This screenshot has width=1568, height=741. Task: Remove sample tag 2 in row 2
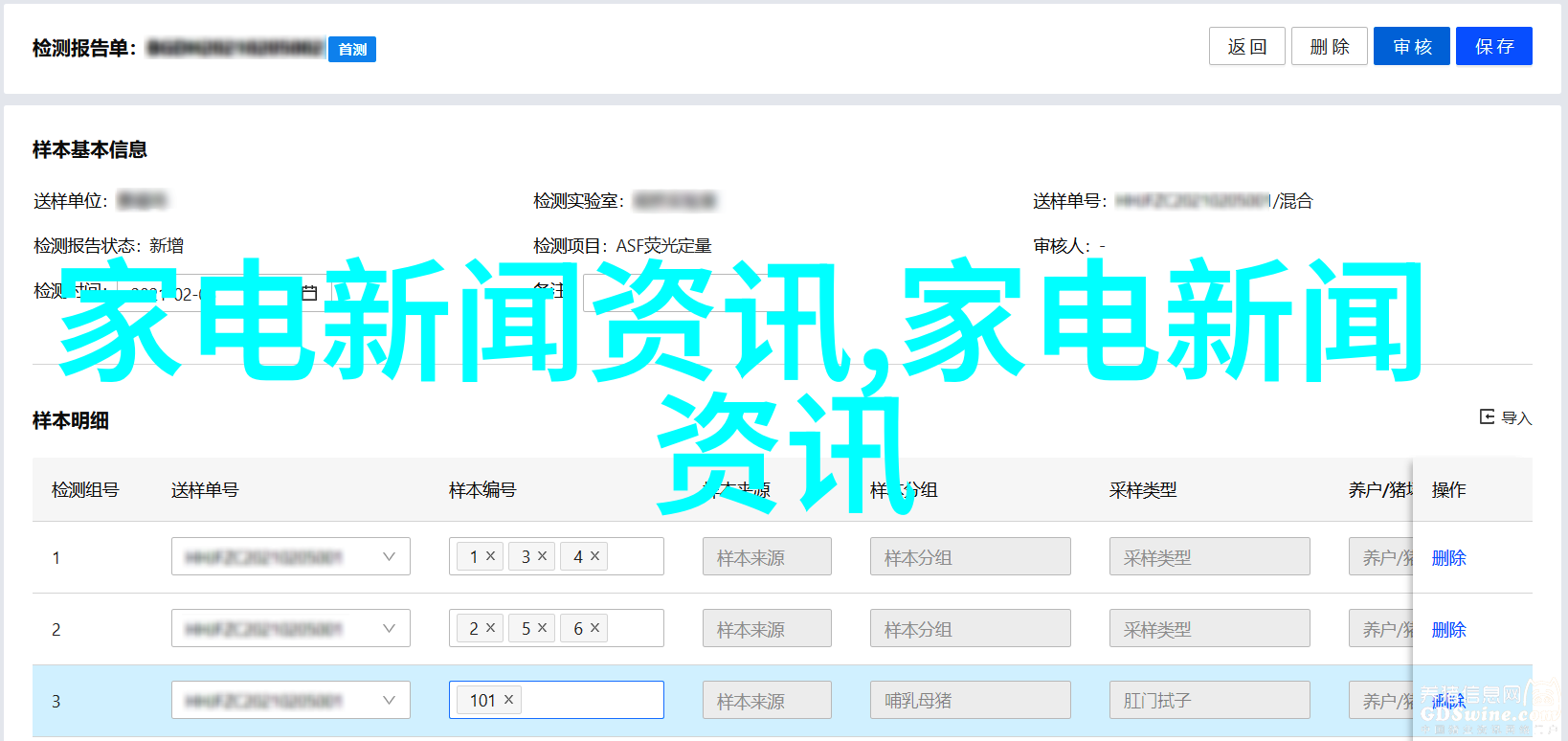tap(490, 628)
